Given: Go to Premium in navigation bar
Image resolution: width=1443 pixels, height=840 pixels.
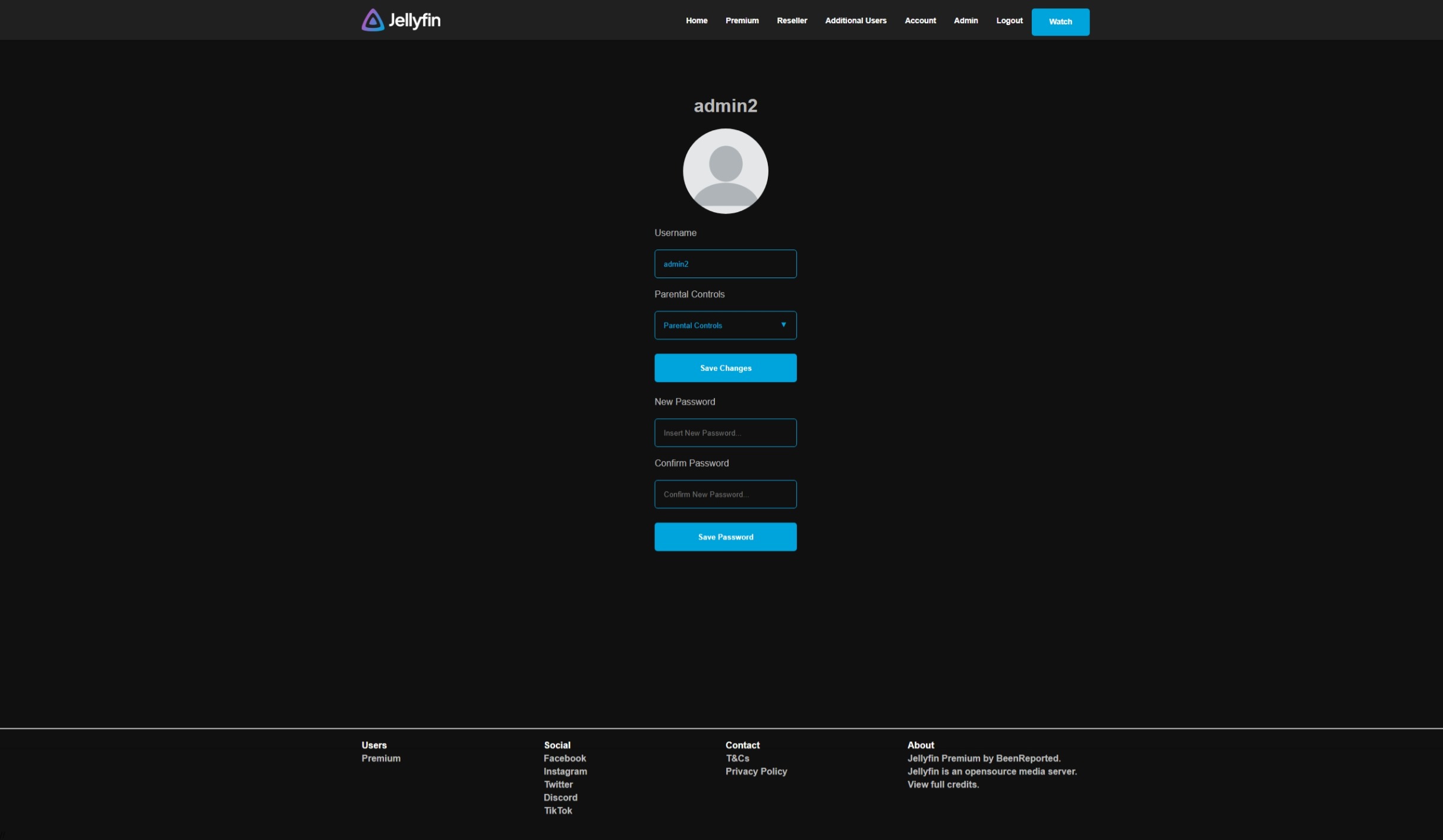Looking at the screenshot, I should coord(742,21).
